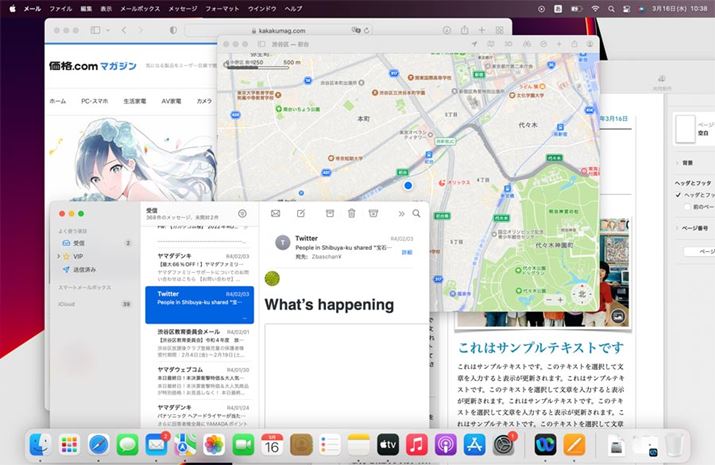The width and height of the screenshot is (715, 465).
Task: Click the PC・スマホ navigation link
Action: (x=94, y=102)
